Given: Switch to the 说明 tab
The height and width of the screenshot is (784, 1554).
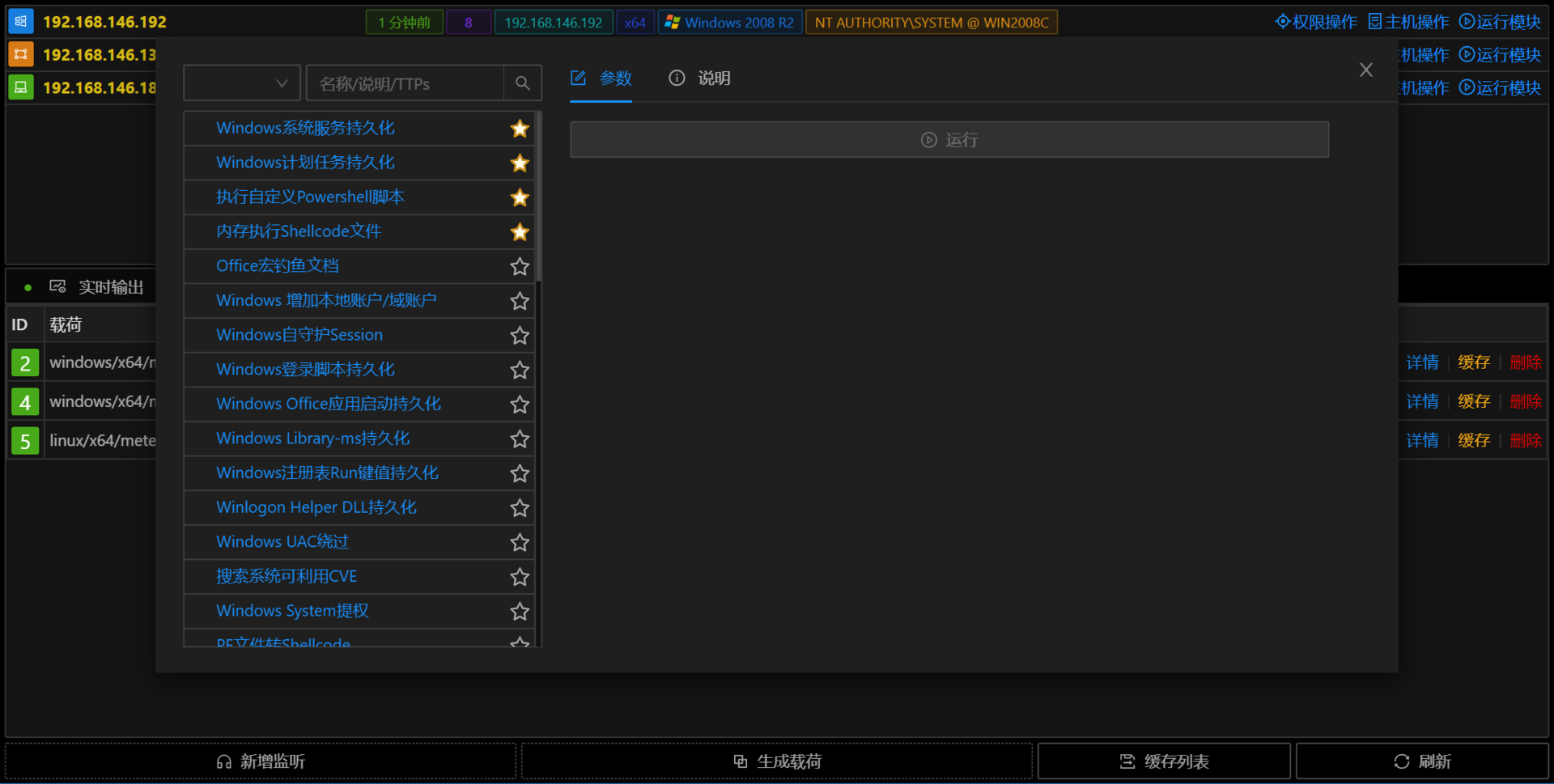Looking at the screenshot, I should 700,78.
